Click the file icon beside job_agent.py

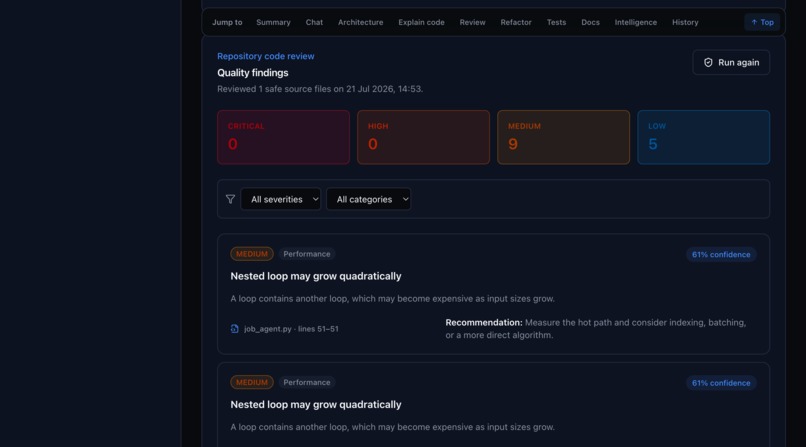pos(234,329)
